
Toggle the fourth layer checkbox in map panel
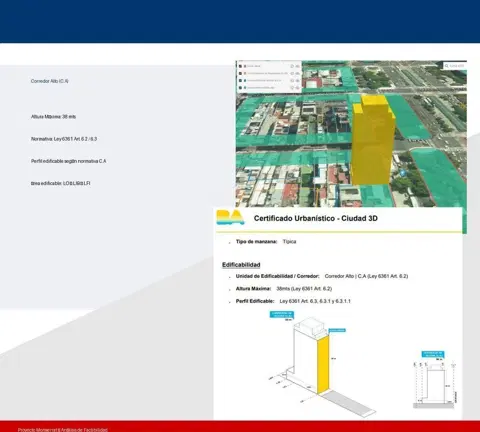pyautogui.click(x=240, y=88)
